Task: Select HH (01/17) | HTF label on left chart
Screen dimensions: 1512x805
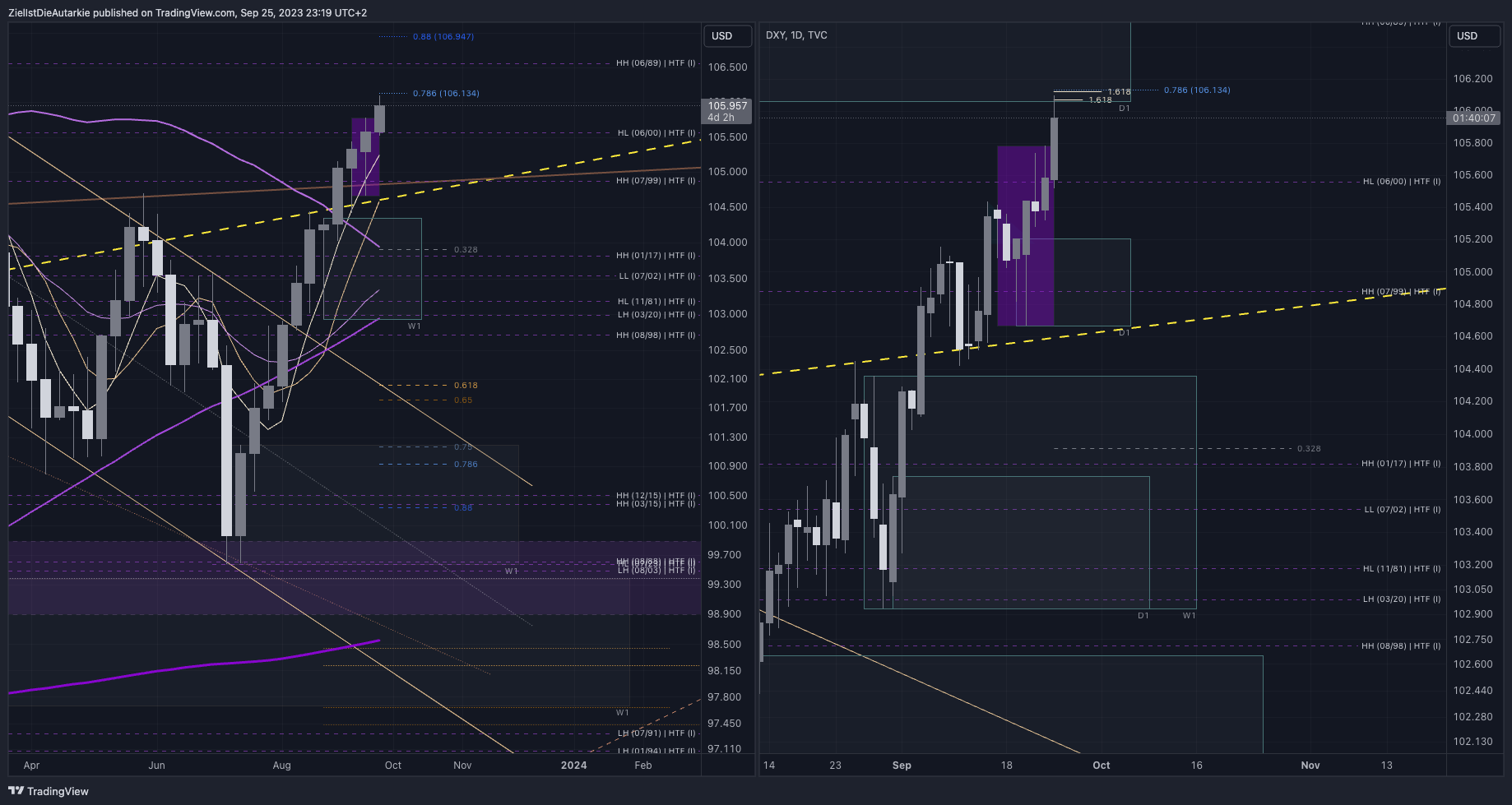Action: [656, 256]
